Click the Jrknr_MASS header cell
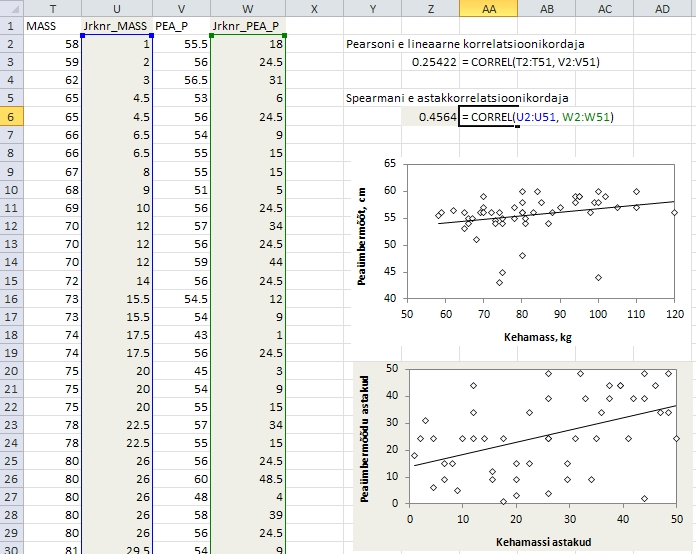Image resolution: width=696 pixels, height=554 pixels. [x=117, y=26]
